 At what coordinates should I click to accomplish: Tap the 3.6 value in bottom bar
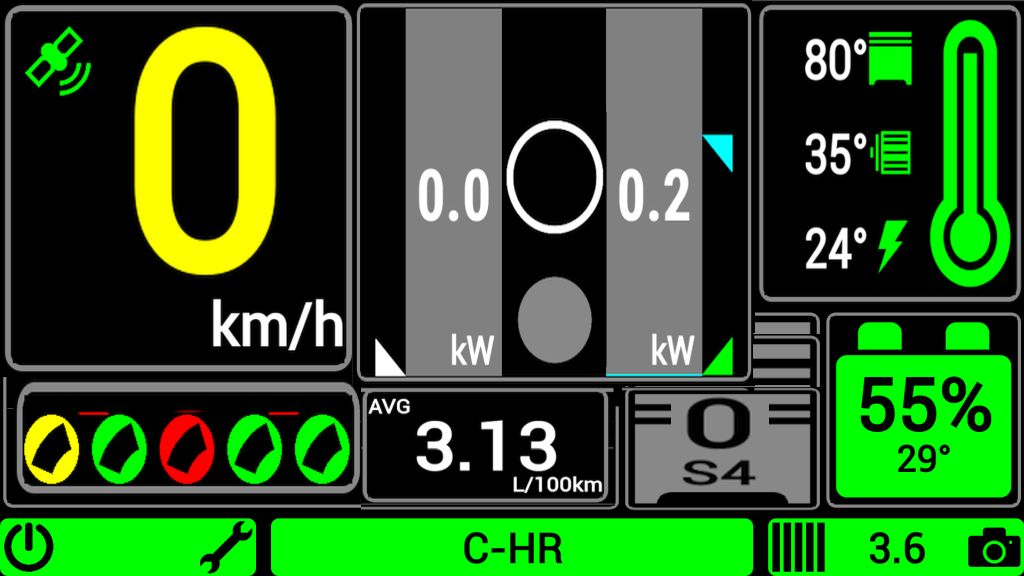pos(897,548)
